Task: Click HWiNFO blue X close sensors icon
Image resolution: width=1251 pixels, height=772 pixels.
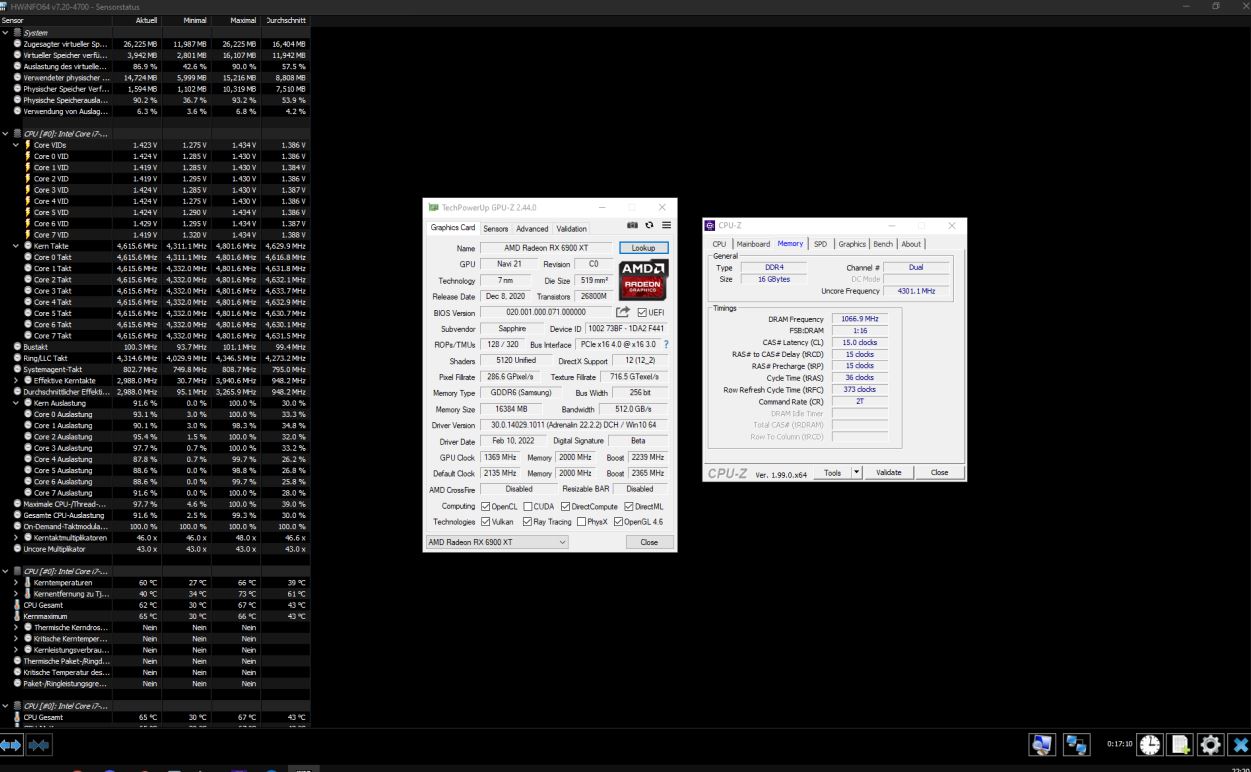Action: (1237, 744)
